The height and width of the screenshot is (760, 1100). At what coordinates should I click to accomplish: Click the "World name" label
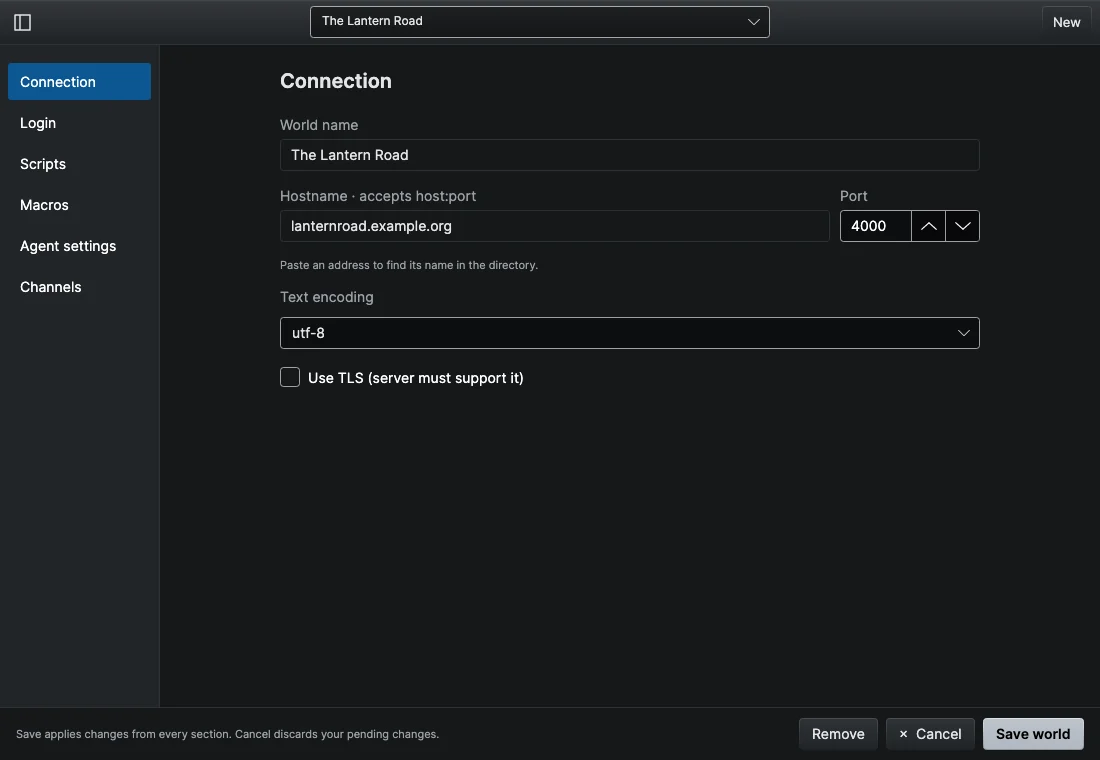[319, 125]
